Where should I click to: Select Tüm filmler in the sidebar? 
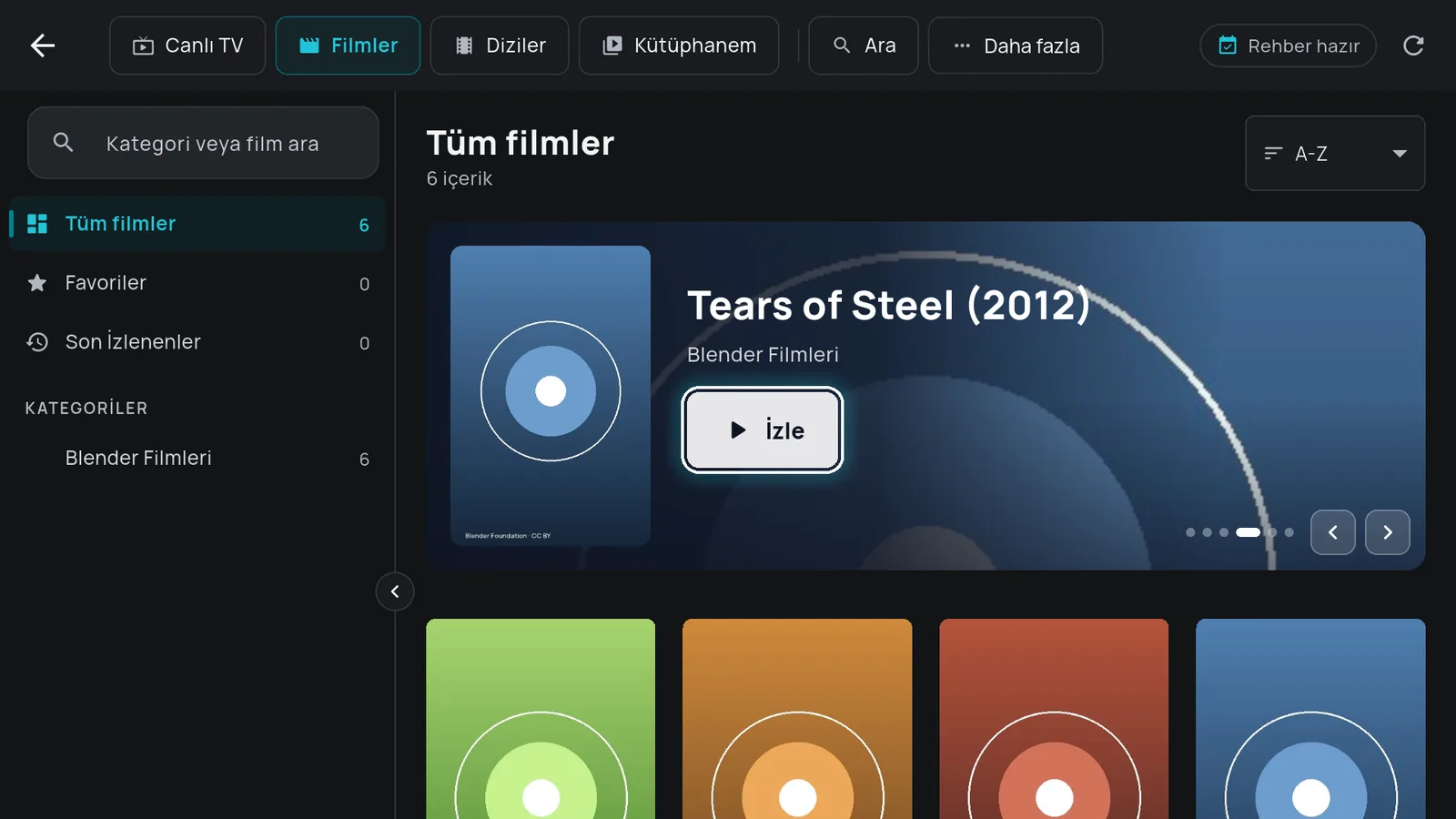coord(197,224)
